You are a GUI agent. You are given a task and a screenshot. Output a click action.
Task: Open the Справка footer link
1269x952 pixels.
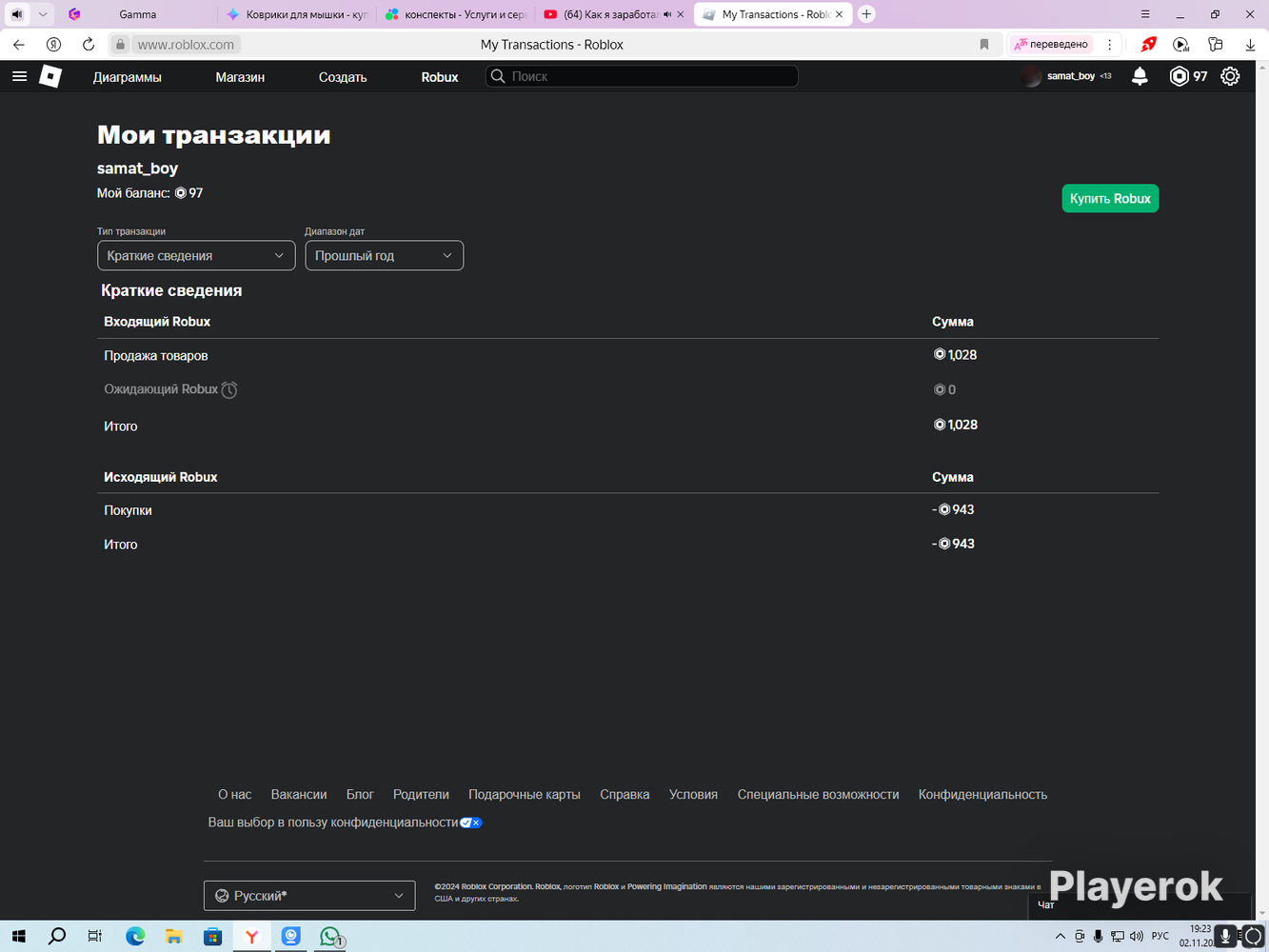(x=625, y=794)
